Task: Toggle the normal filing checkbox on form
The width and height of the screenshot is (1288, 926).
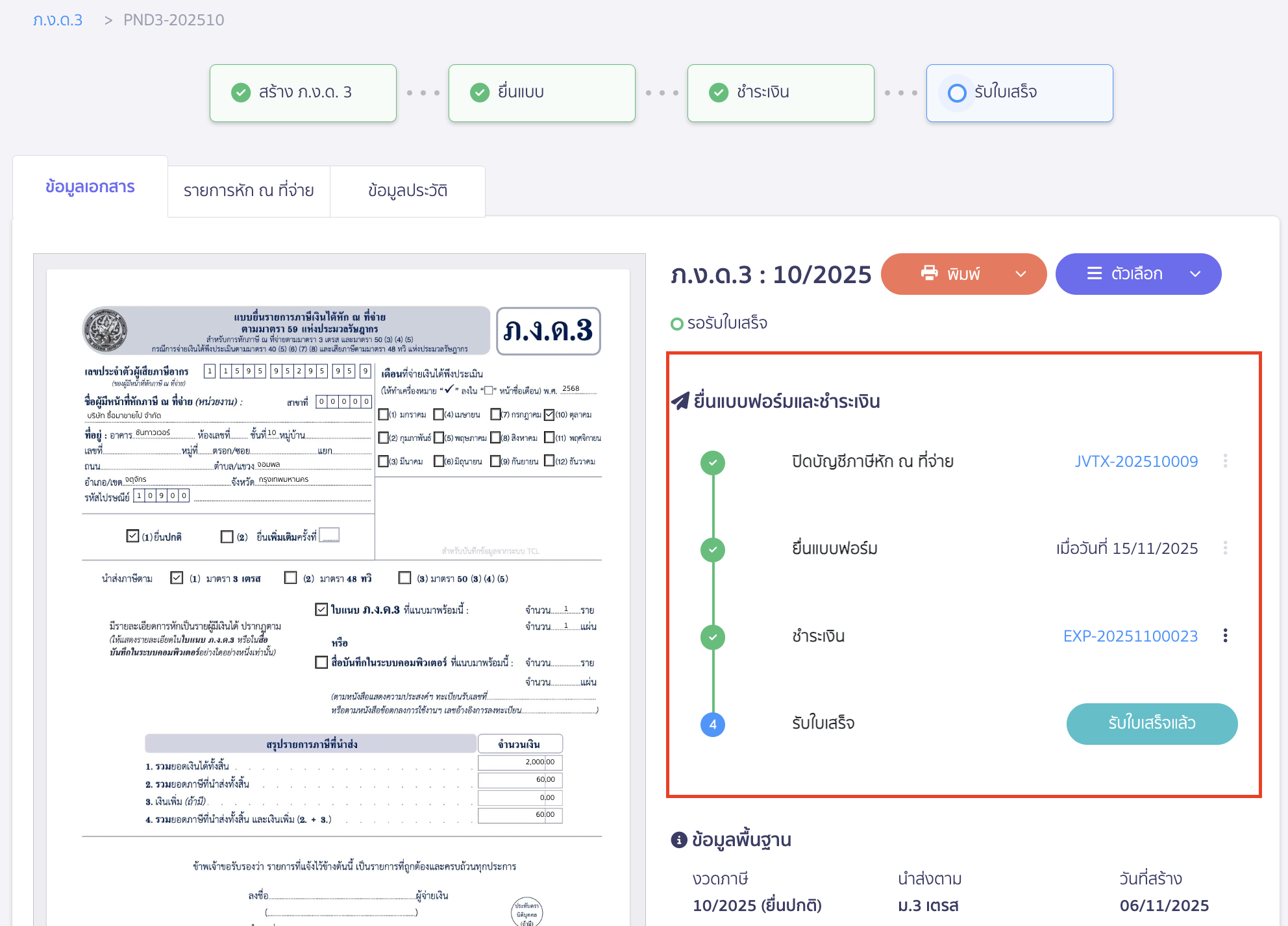Action: click(133, 536)
